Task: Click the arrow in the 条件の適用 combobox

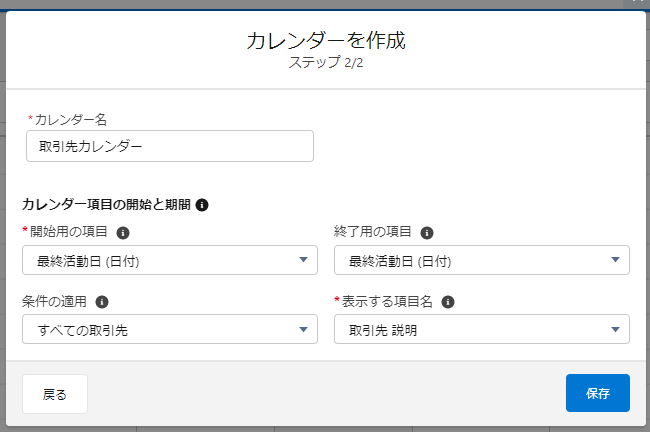Action: point(303,330)
